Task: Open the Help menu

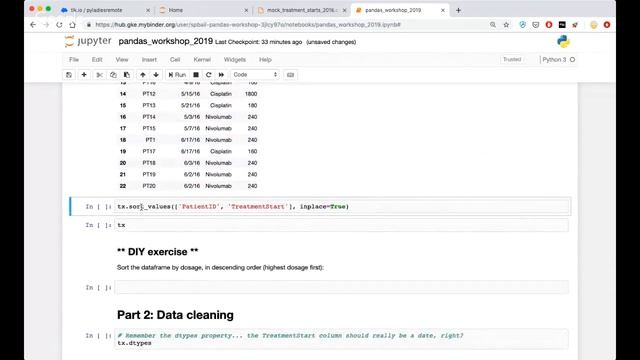Action: pyautogui.click(x=265, y=60)
